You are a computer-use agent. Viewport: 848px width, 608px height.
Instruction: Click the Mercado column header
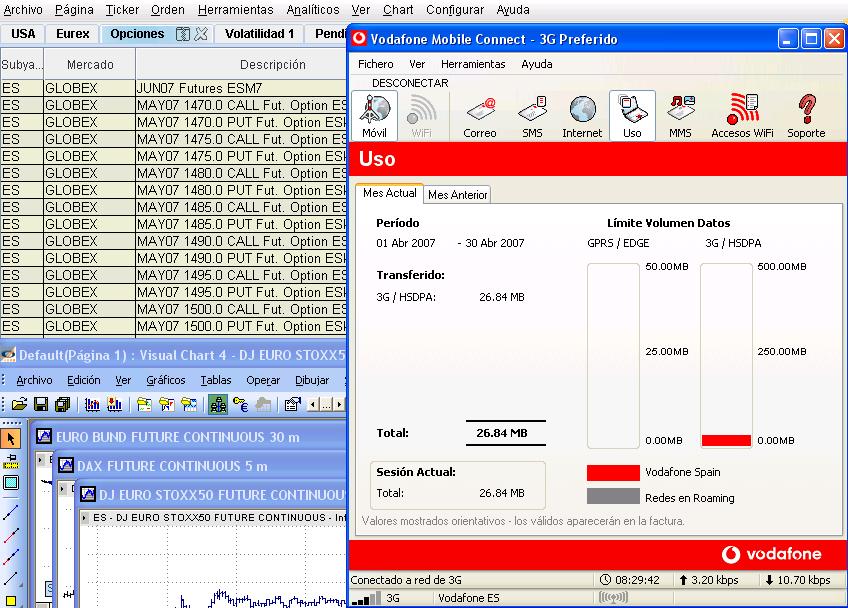(x=90, y=65)
